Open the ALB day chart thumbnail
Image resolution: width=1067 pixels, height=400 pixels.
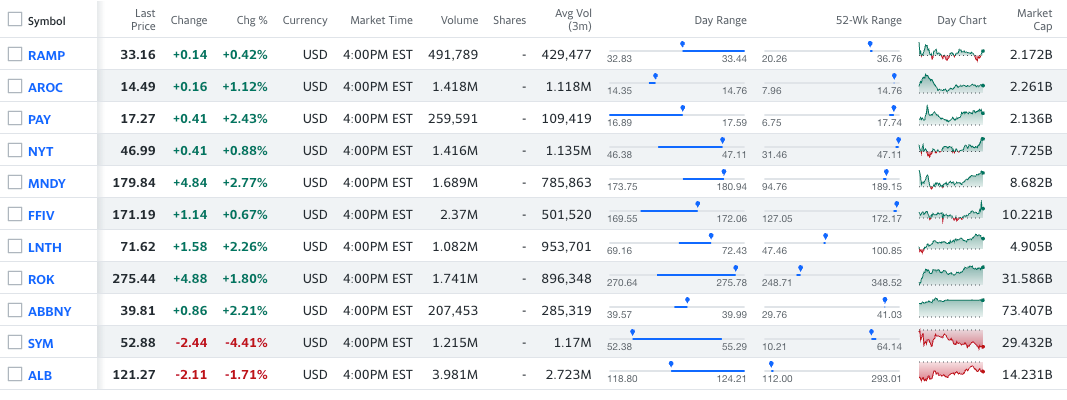pyautogui.click(x=950, y=374)
